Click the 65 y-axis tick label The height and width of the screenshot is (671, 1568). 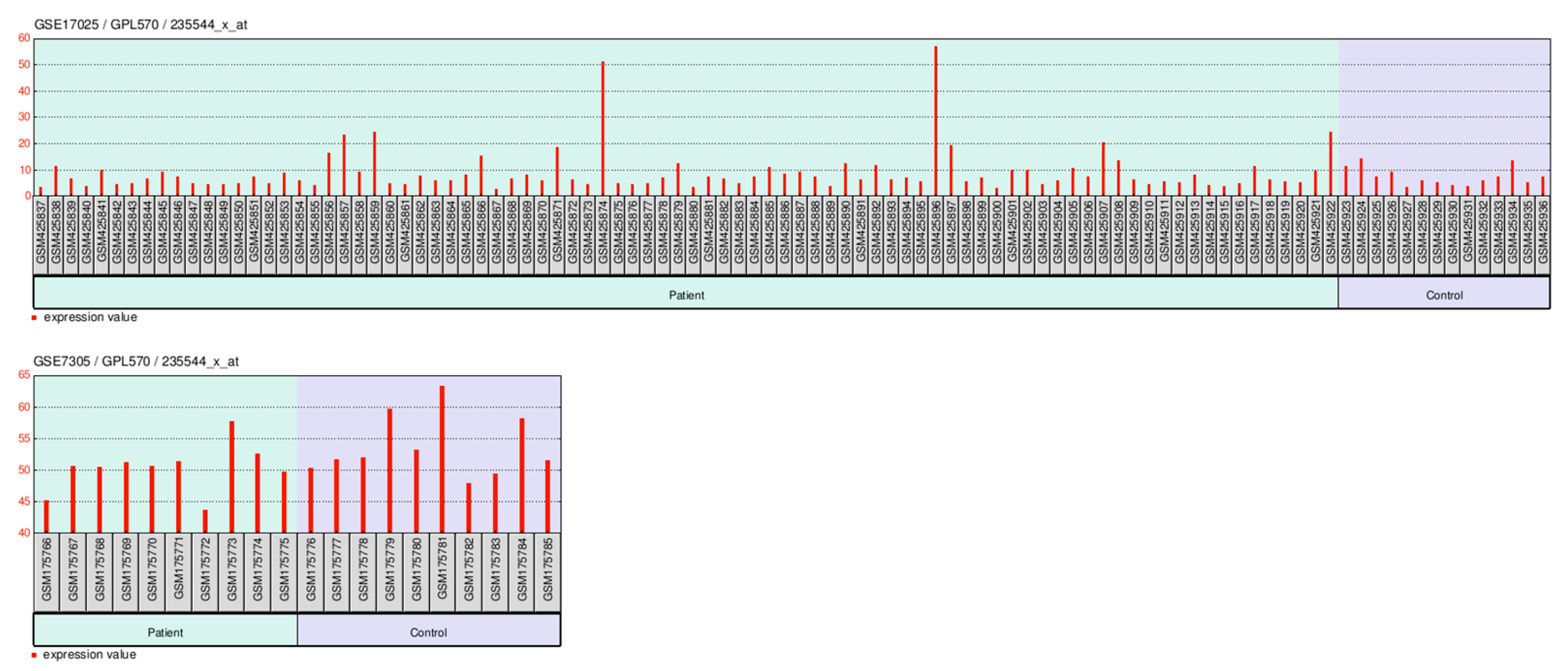pos(24,375)
